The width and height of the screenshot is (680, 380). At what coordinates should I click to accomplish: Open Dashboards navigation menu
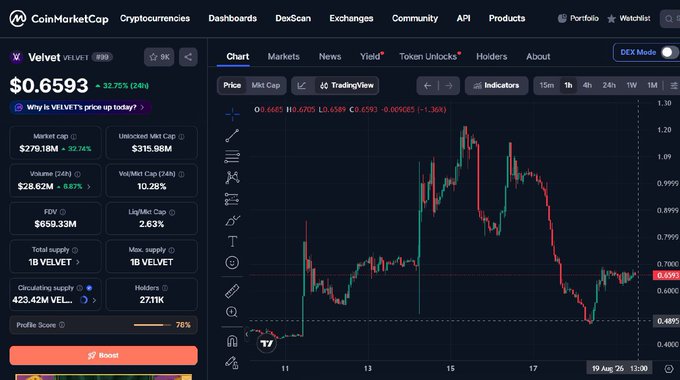pos(232,19)
